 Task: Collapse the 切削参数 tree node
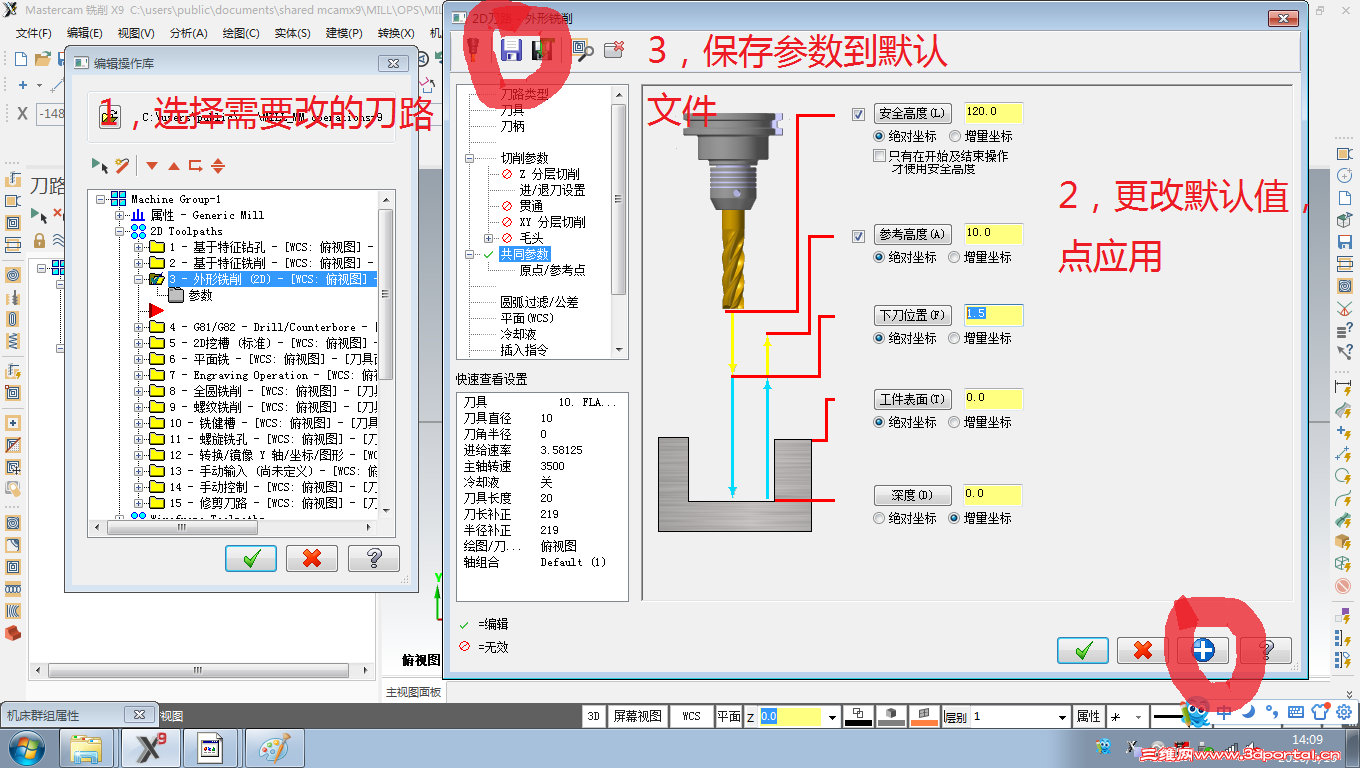[470, 158]
